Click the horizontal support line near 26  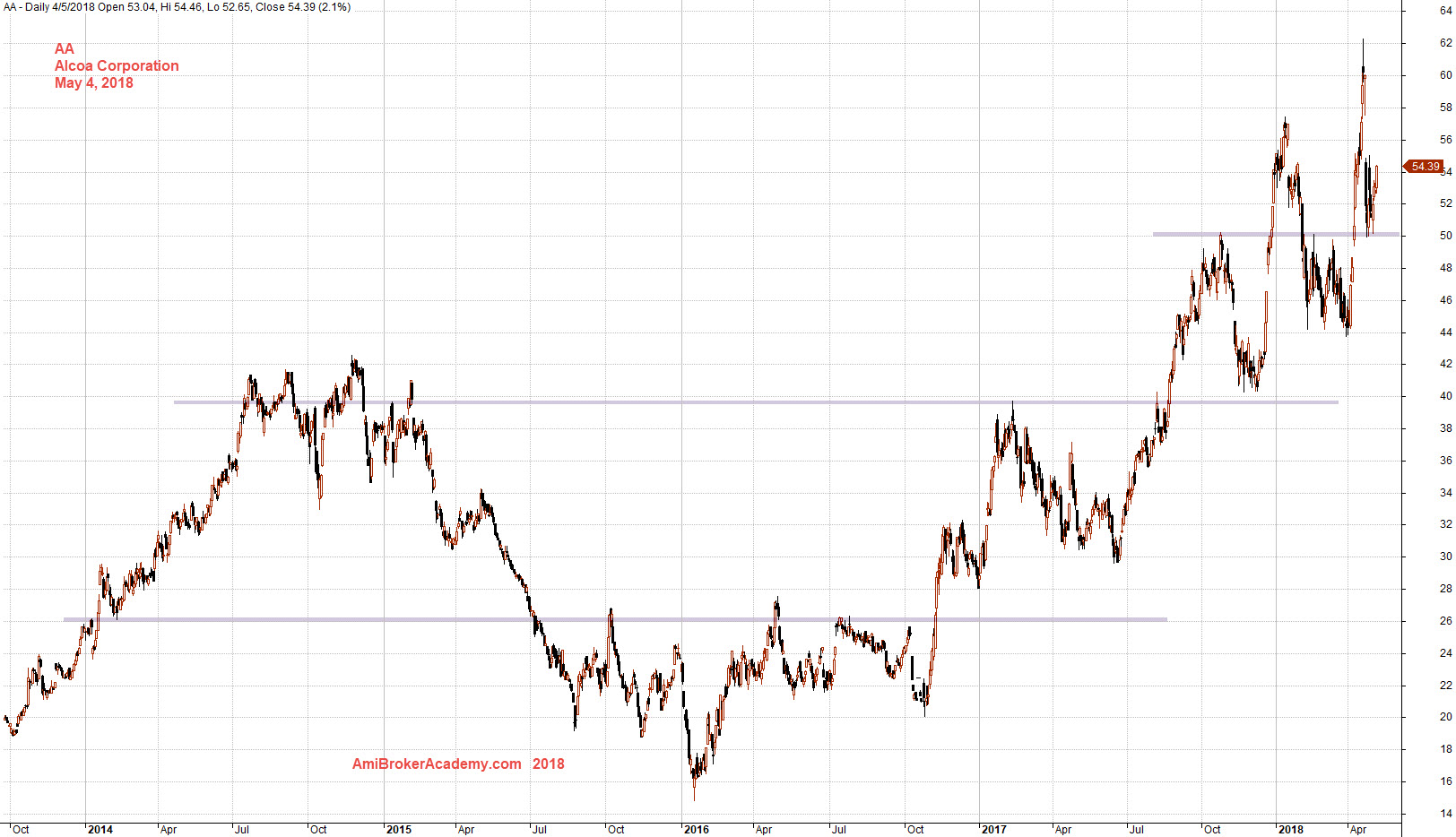tap(615, 619)
